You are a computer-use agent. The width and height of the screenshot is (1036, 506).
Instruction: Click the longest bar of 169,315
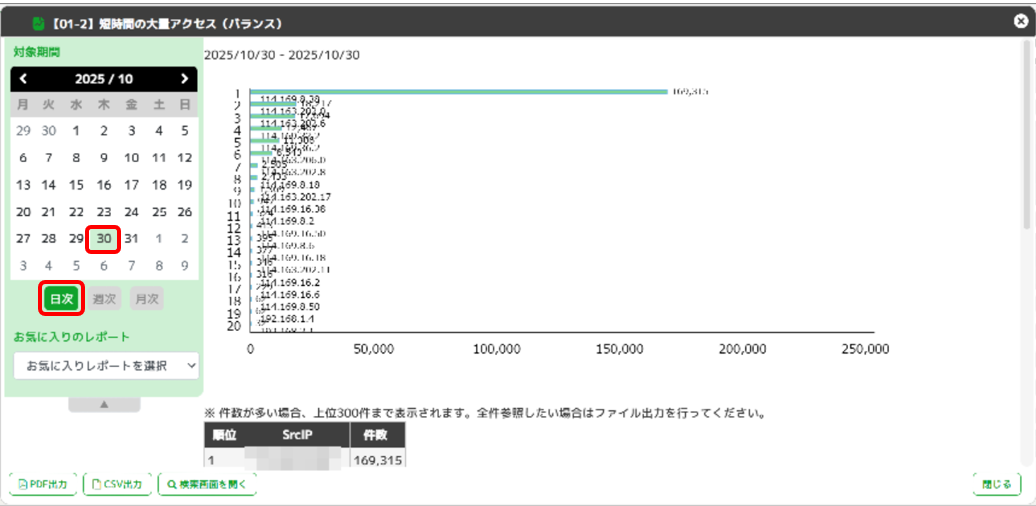460,92
